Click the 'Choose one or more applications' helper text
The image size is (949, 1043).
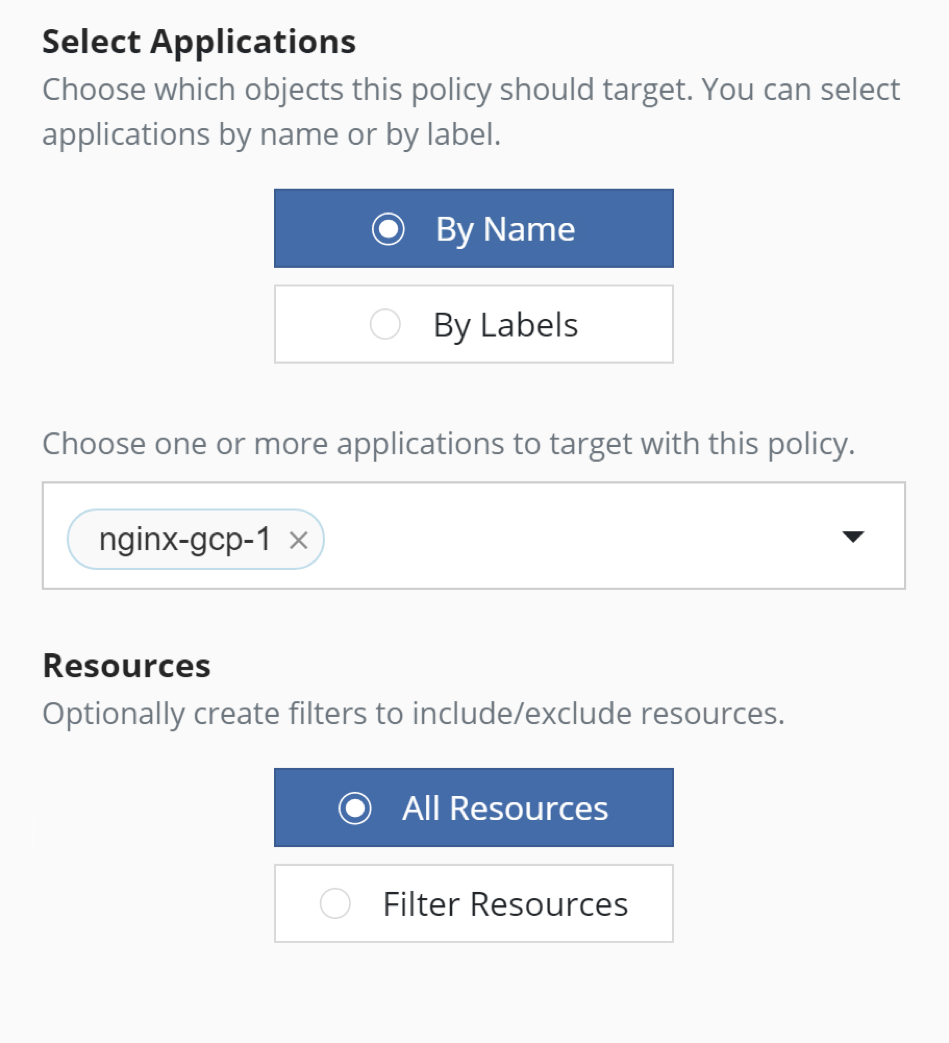448,444
